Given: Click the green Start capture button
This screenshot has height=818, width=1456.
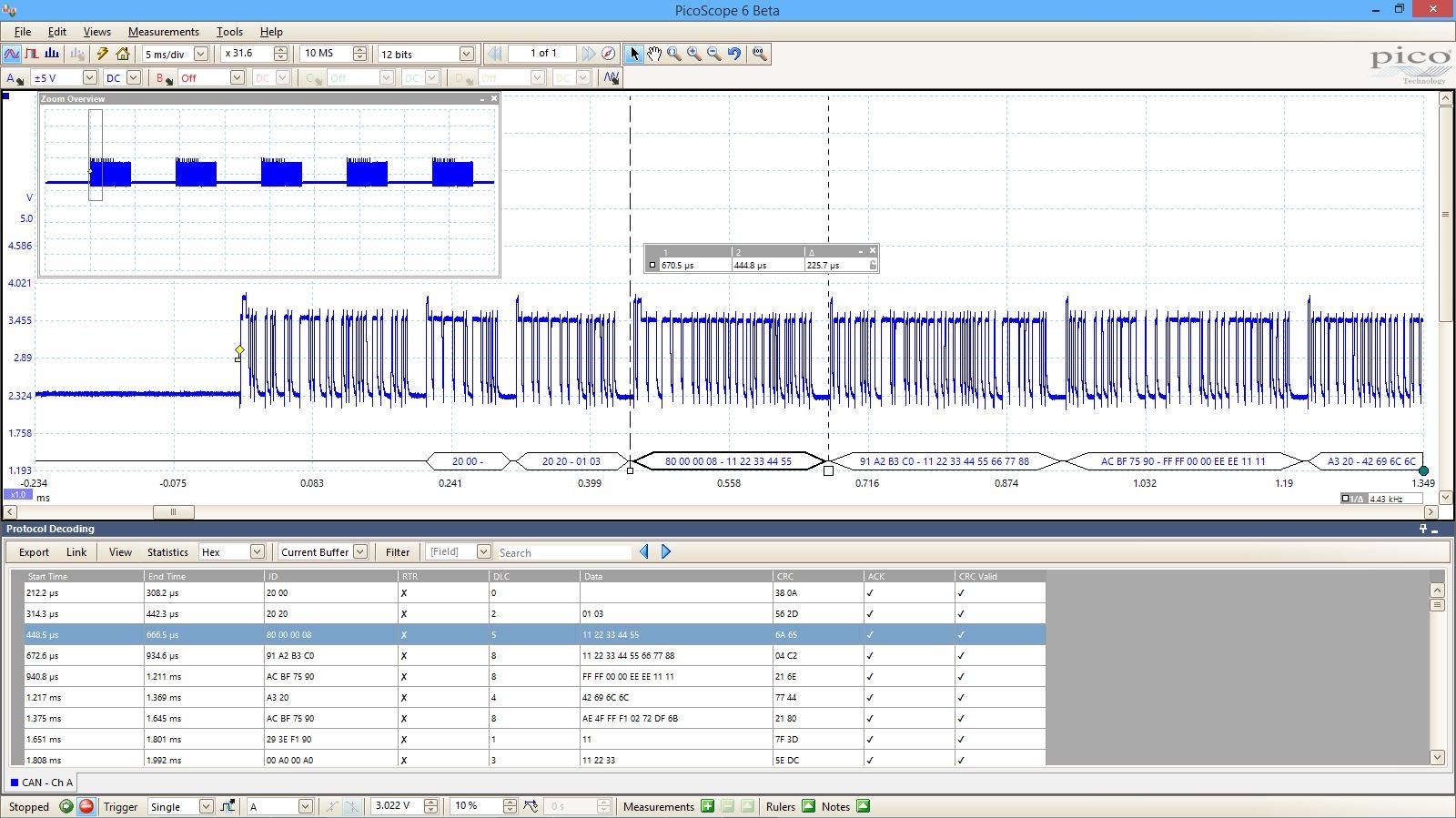Looking at the screenshot, I should (x=66, y=806).
